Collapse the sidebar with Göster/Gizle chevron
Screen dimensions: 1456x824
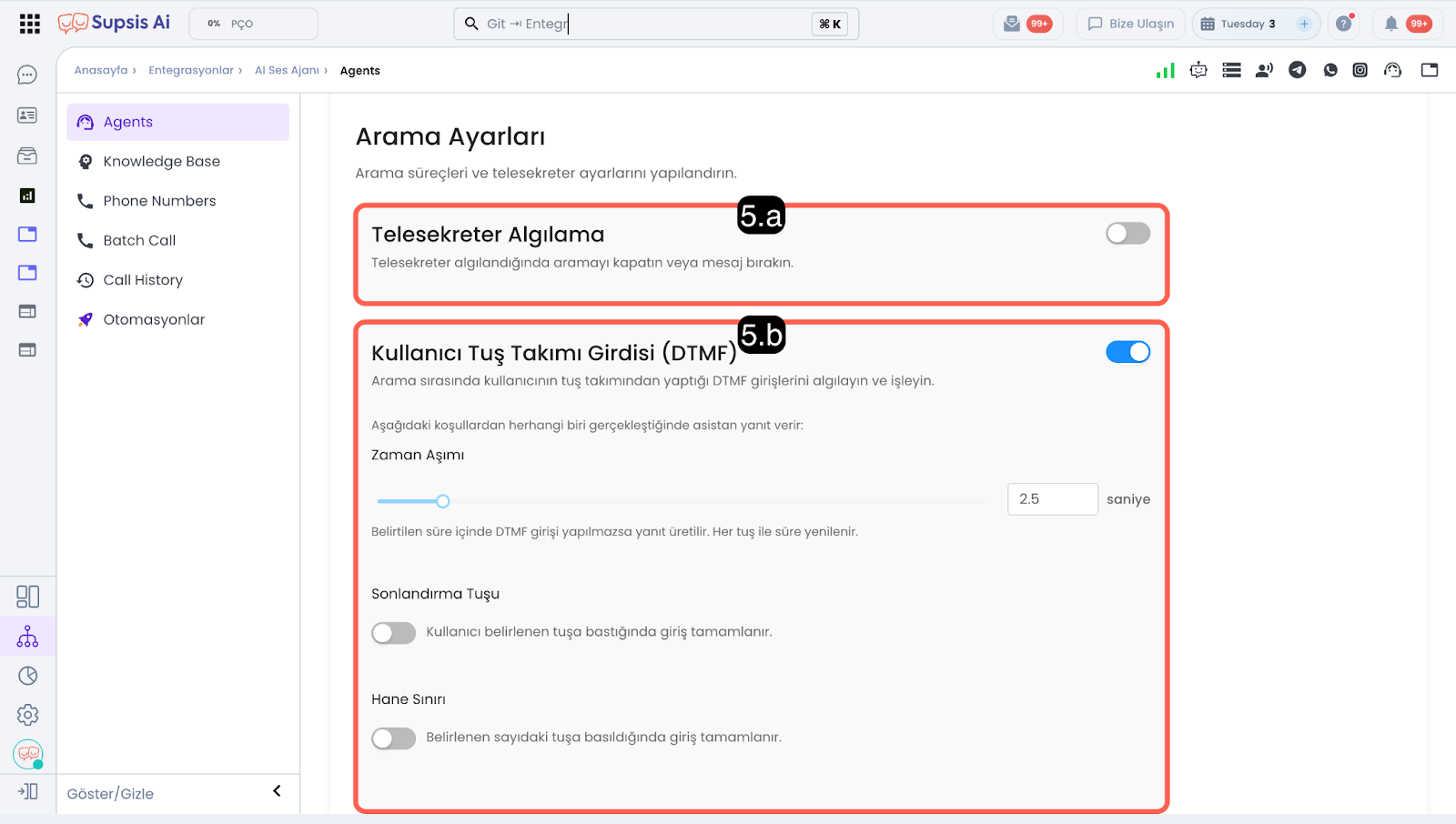(x=277, y=791)
